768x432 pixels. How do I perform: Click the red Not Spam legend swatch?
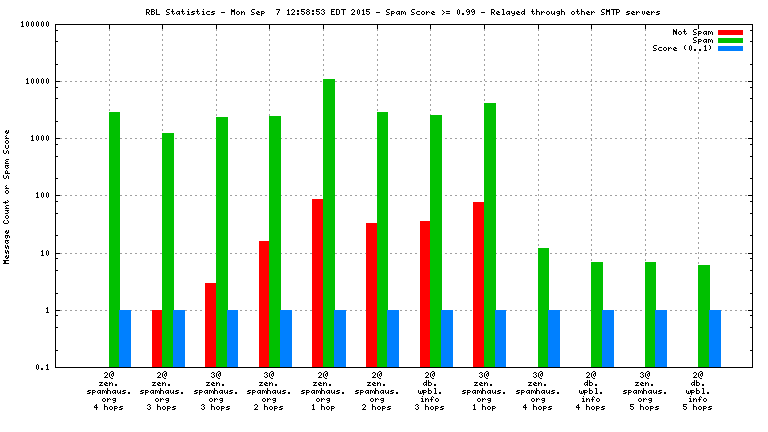(x=731, y=31)
